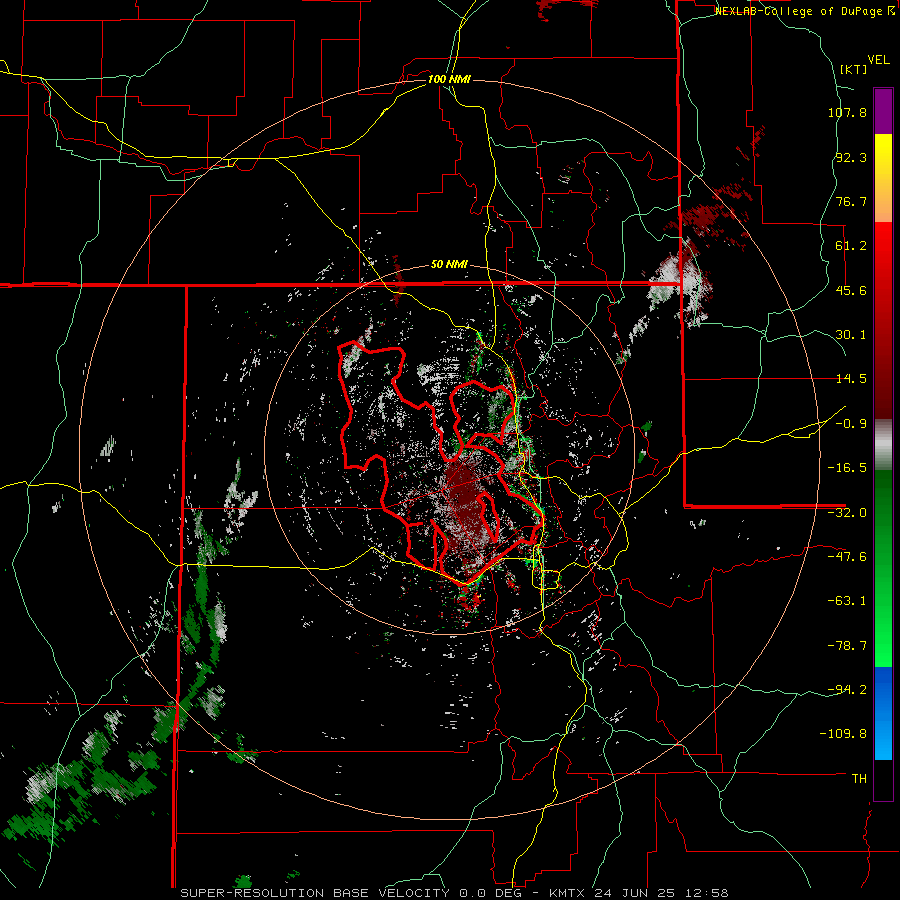The height and width of the screenshot is (900, 900).
Task: Click the -78.7 legend value
Action: 847,646
